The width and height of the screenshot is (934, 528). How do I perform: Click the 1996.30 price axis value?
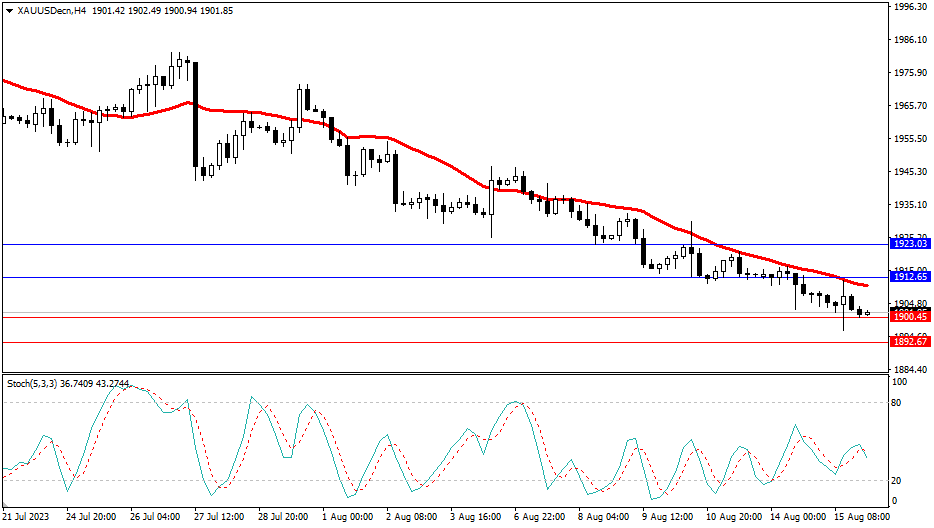coord(909,7)
